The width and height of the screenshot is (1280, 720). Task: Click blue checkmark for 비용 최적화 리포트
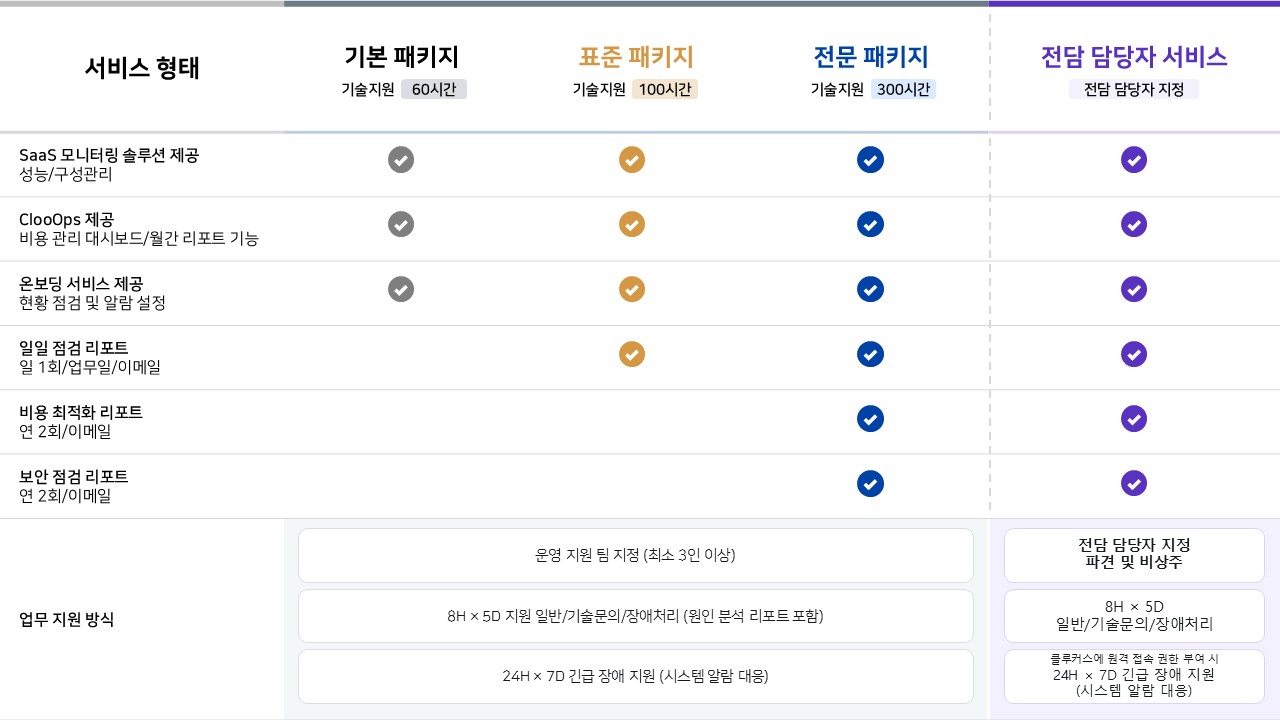871,418
